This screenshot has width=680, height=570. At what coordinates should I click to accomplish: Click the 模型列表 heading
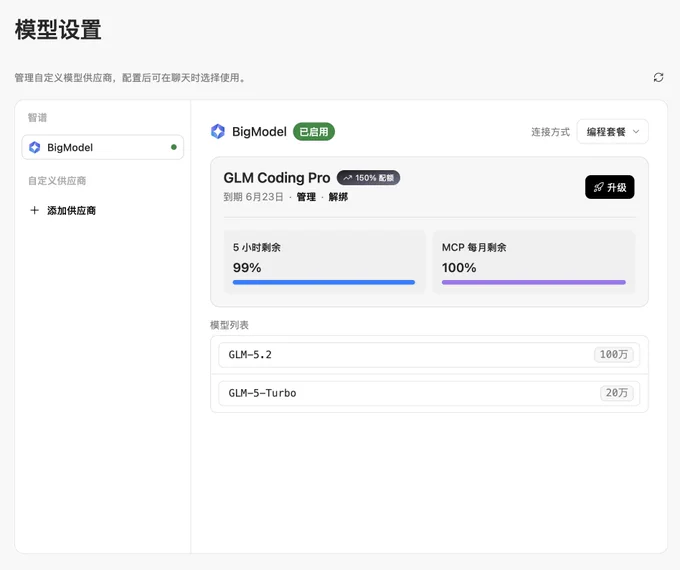pos(229,325)
